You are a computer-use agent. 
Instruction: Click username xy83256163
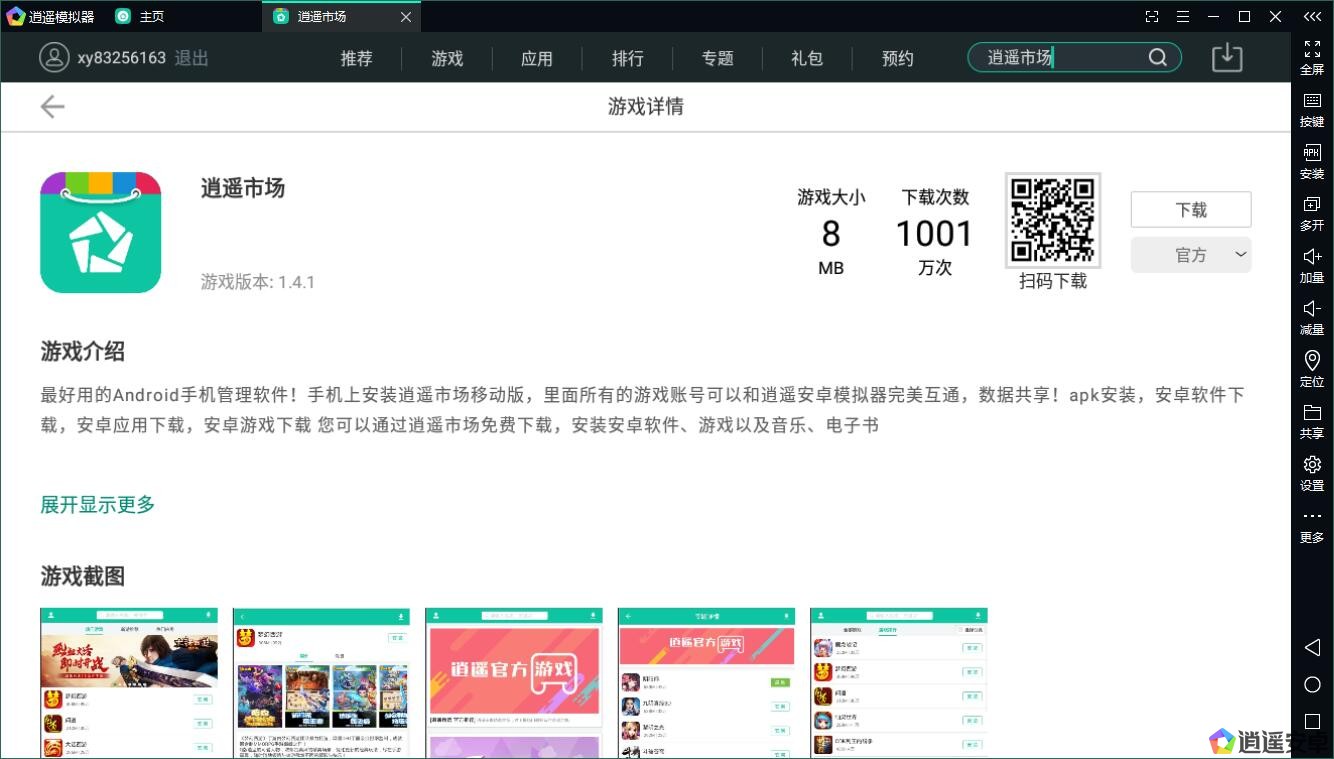pyautogui.click(x=121, y=58)
